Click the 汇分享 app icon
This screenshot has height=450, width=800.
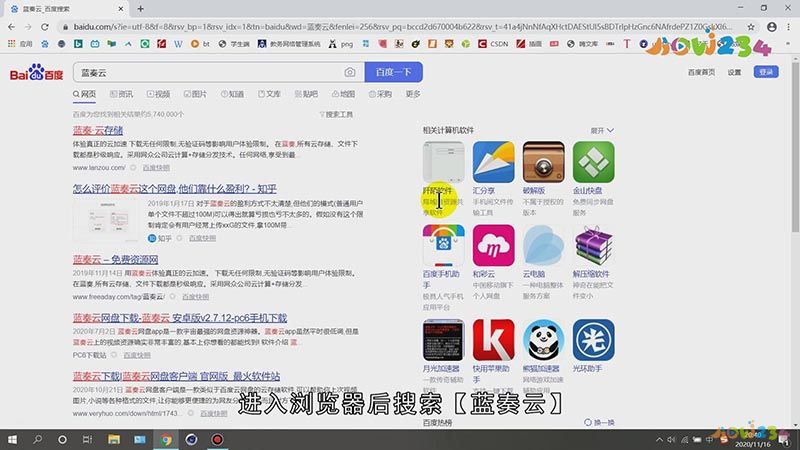[493, 162]
